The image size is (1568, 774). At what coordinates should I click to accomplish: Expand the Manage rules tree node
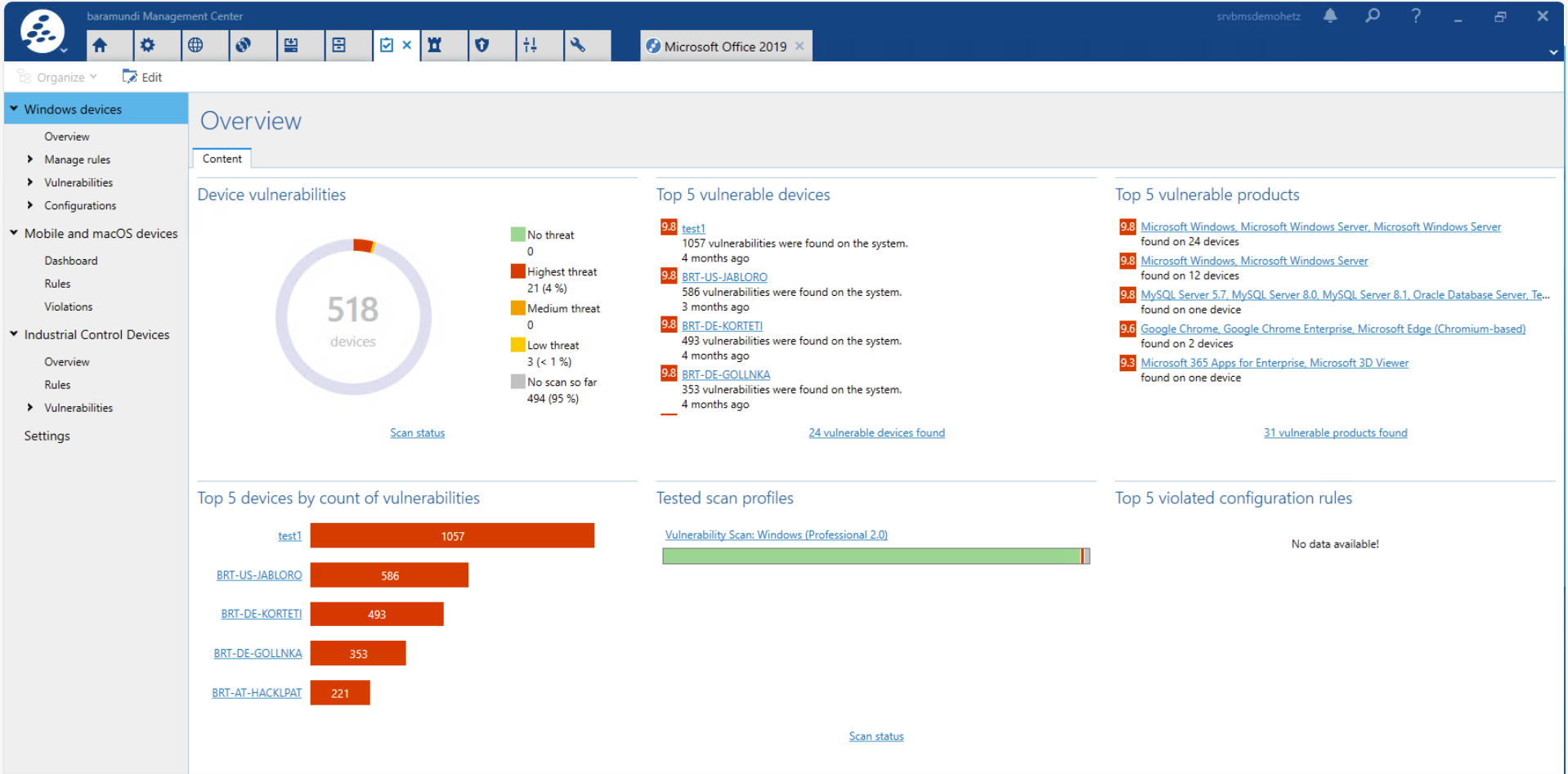click(x=30, y=159)
